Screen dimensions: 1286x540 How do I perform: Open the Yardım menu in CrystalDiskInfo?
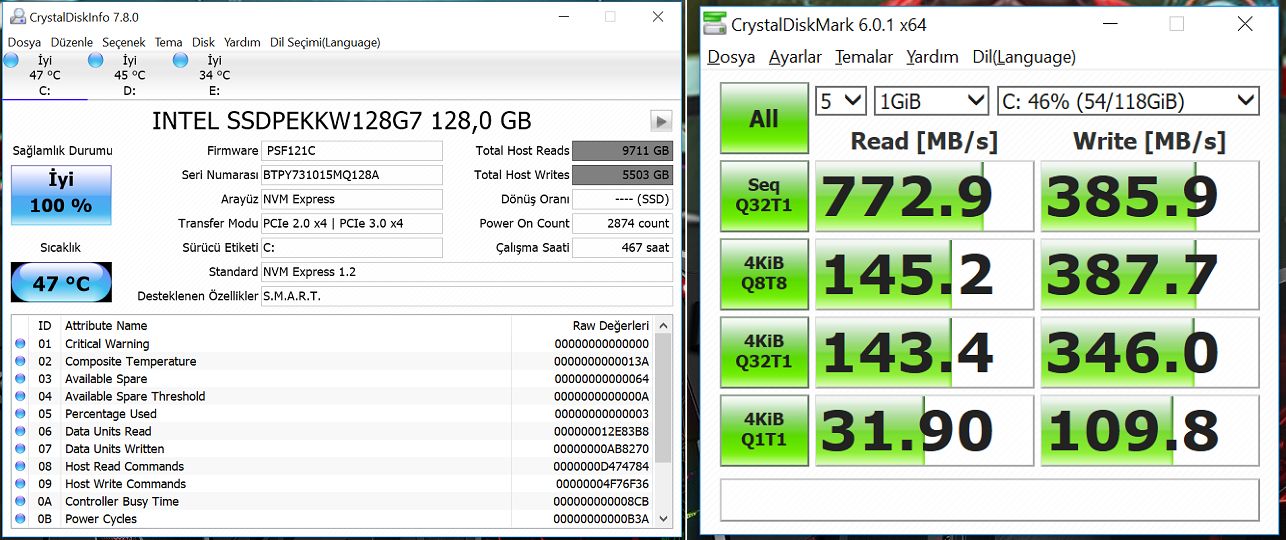point(242,42)
